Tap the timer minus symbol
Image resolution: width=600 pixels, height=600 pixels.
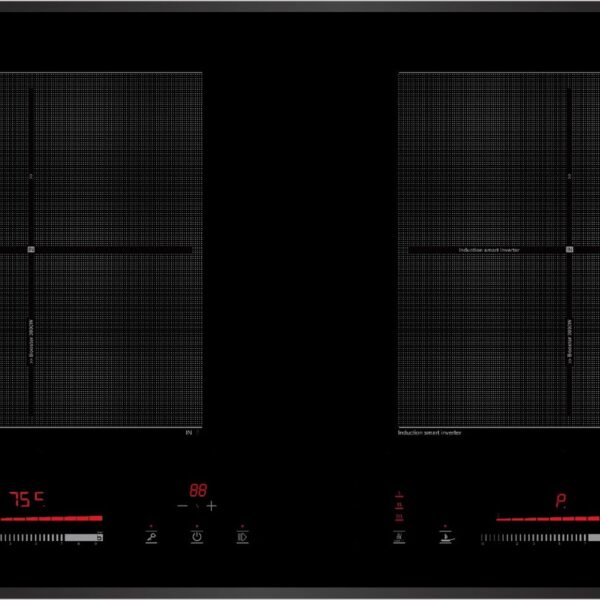182,506
